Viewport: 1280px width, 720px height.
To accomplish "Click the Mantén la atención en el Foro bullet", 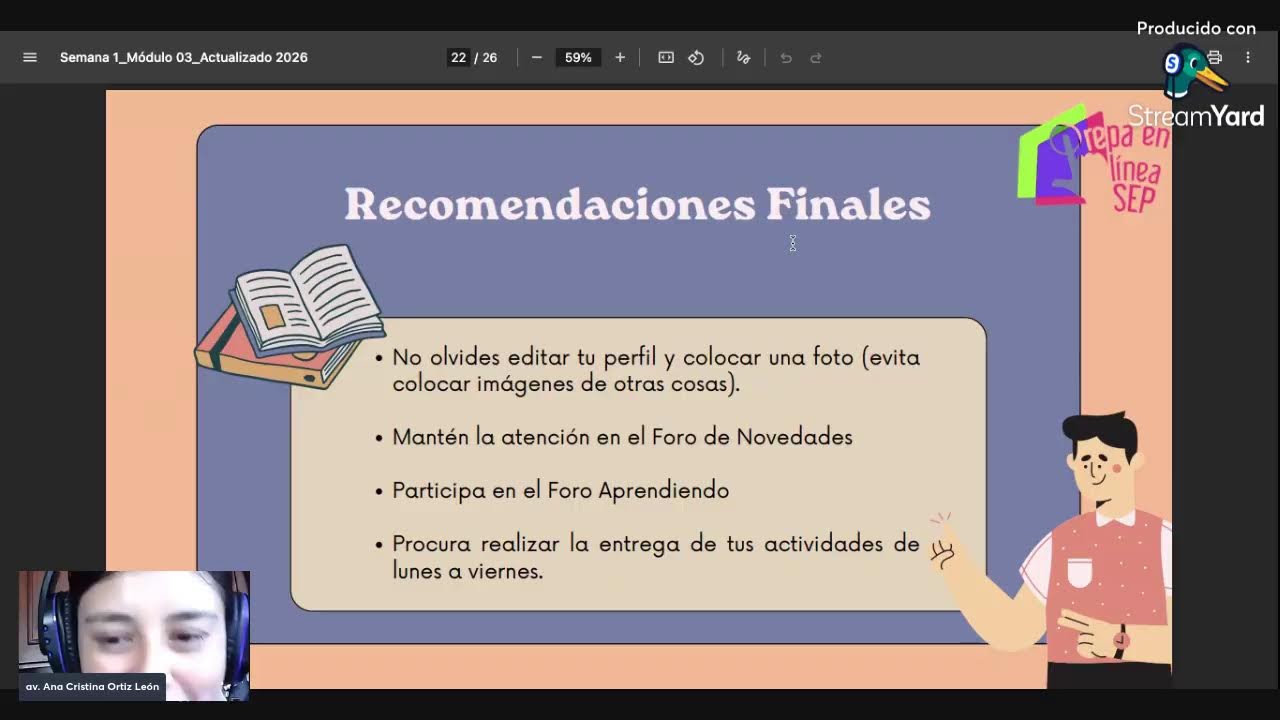I will coord(614,437).
